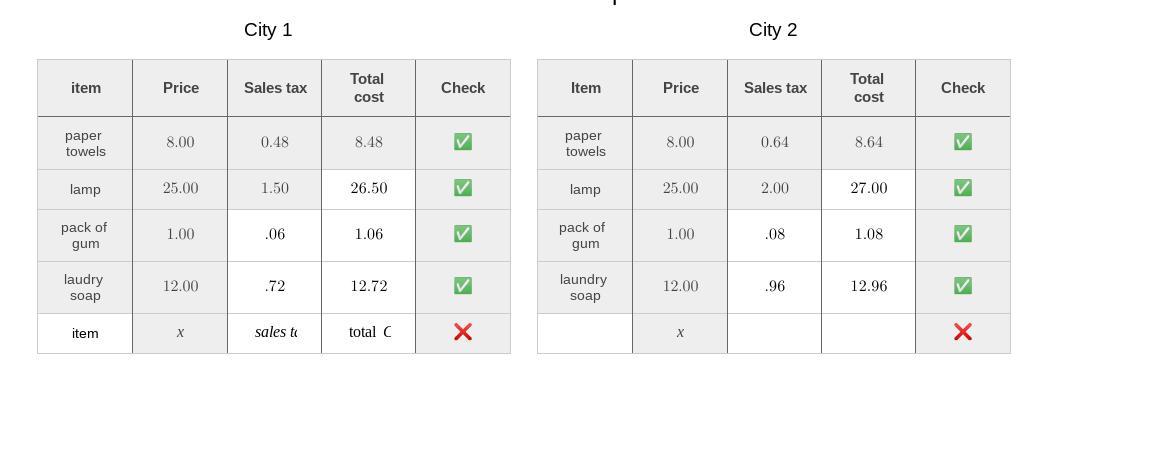
Task: Click City 1 bottom row total cost field
Action: (x=369, y=333)
